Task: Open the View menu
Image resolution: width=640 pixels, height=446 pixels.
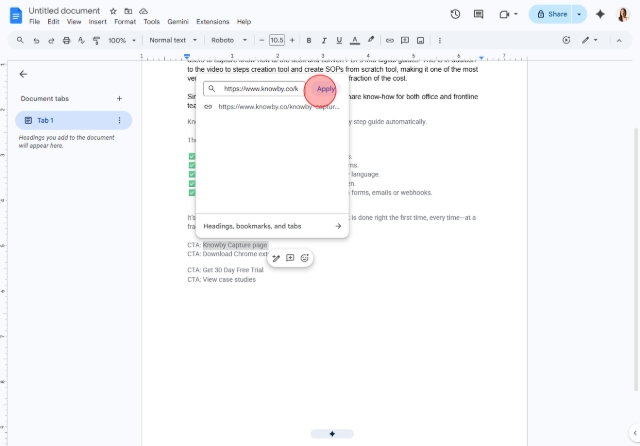Action: [74, 22]
